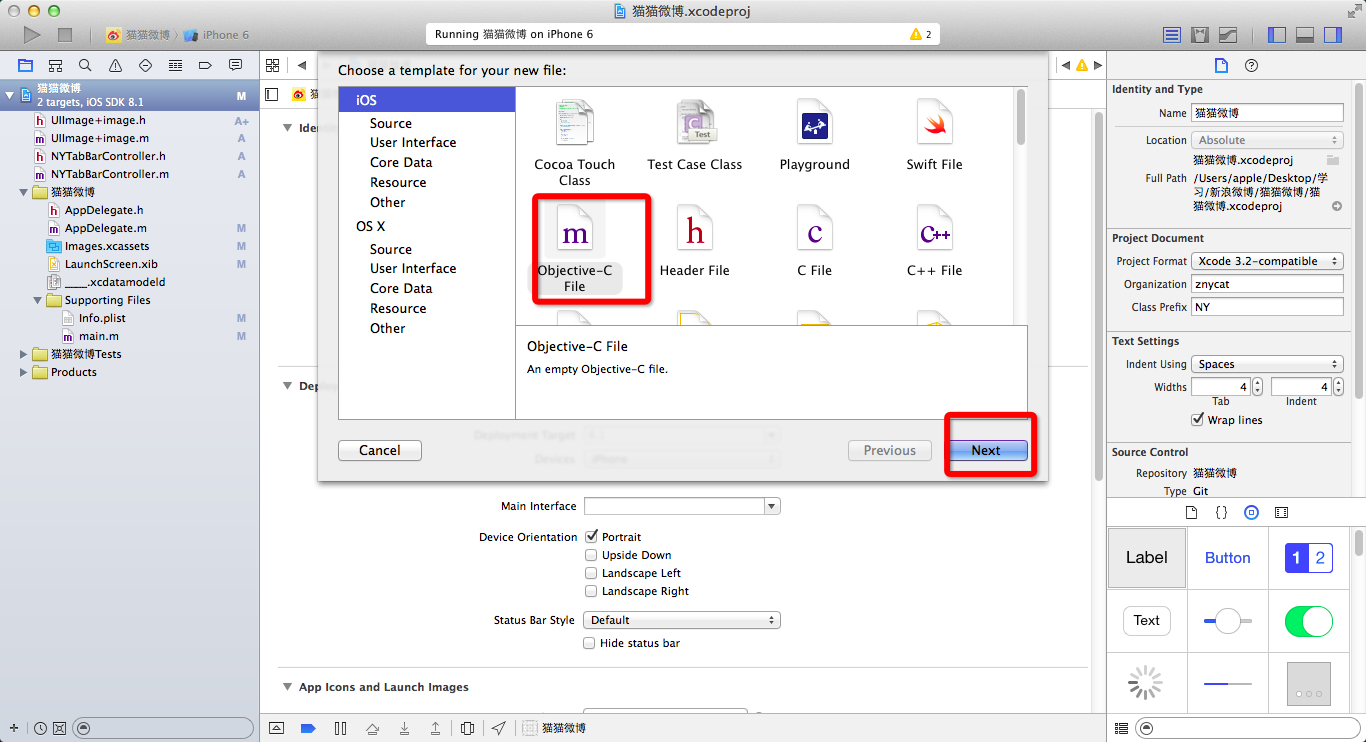The width and height of the screenshot is (1366, 742).
Task: Pick the green switch object in library
Action: [1308, 621]
